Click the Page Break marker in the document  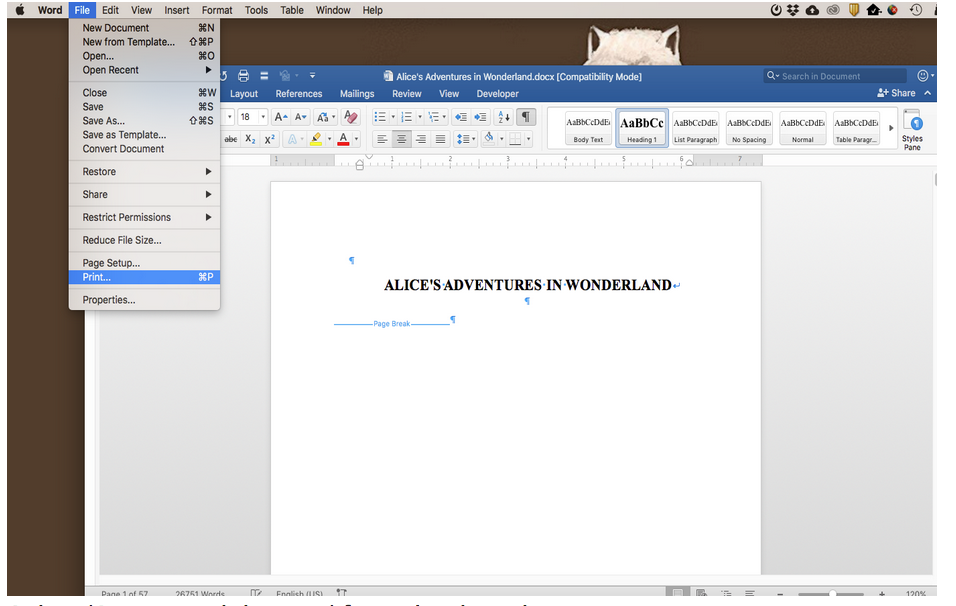click(392, 324)
